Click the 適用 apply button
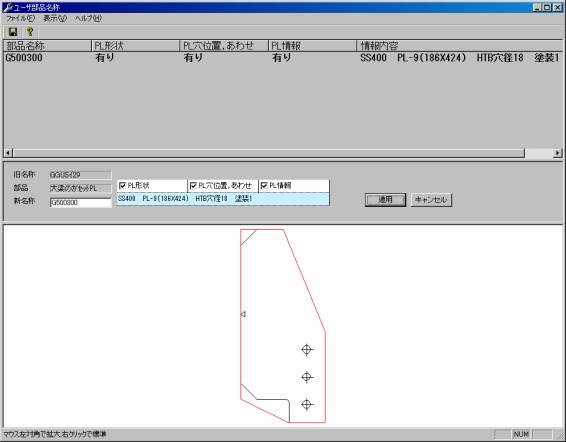The image size is (566, 442). pyautogui.click(x=385, y=200)
